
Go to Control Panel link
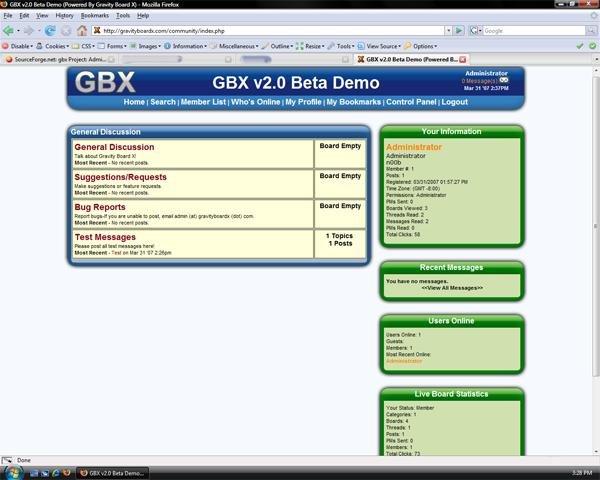(x=411, y=102)
